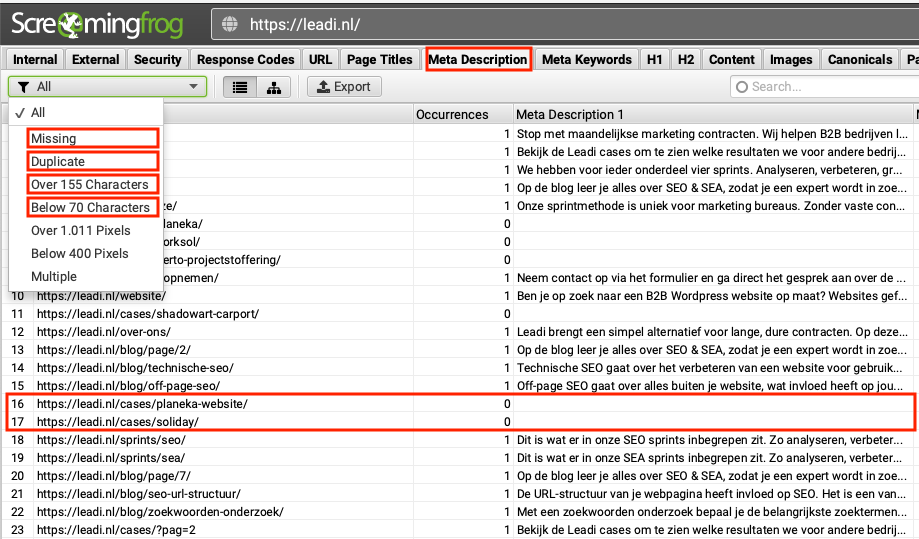
Task: Select Over 155 Characters filter
Action: coord(93,184)
